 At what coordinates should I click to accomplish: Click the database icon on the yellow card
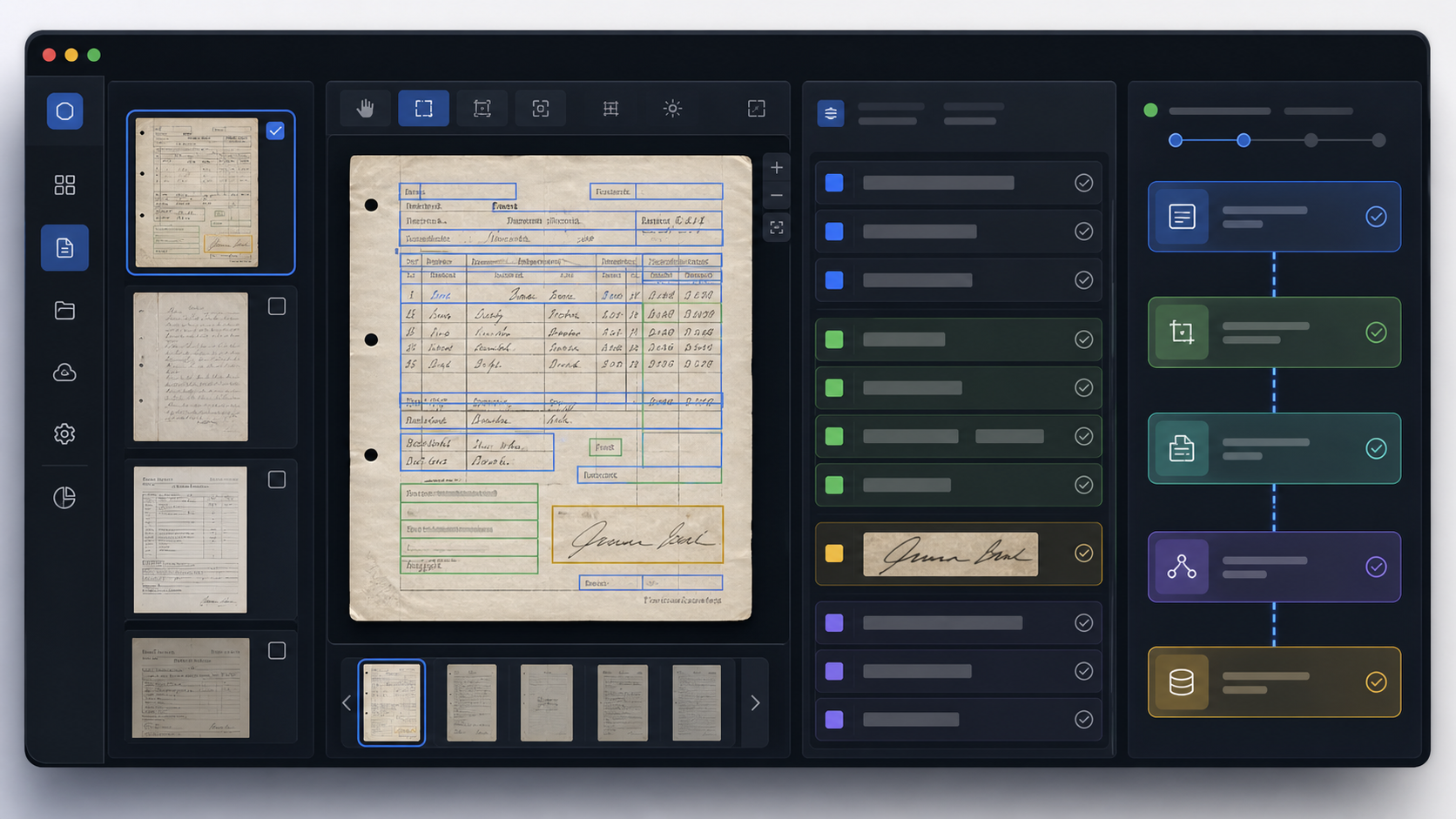[x=1182, y=682]
